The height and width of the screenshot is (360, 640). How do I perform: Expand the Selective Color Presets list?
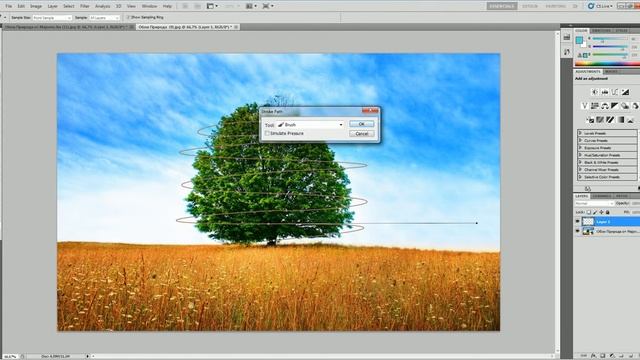580,177
